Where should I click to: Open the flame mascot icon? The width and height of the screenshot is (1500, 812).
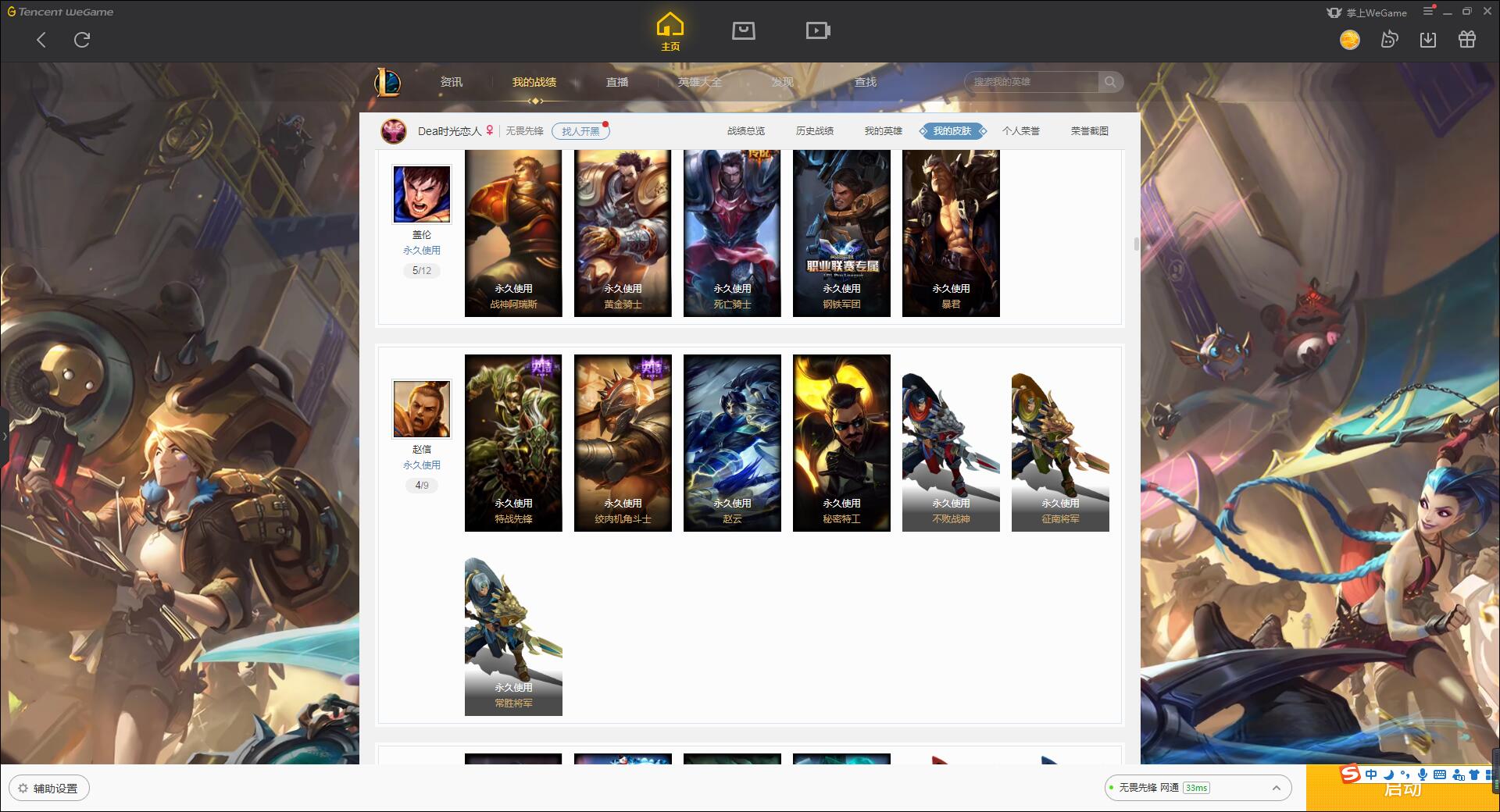[1389, 39]
